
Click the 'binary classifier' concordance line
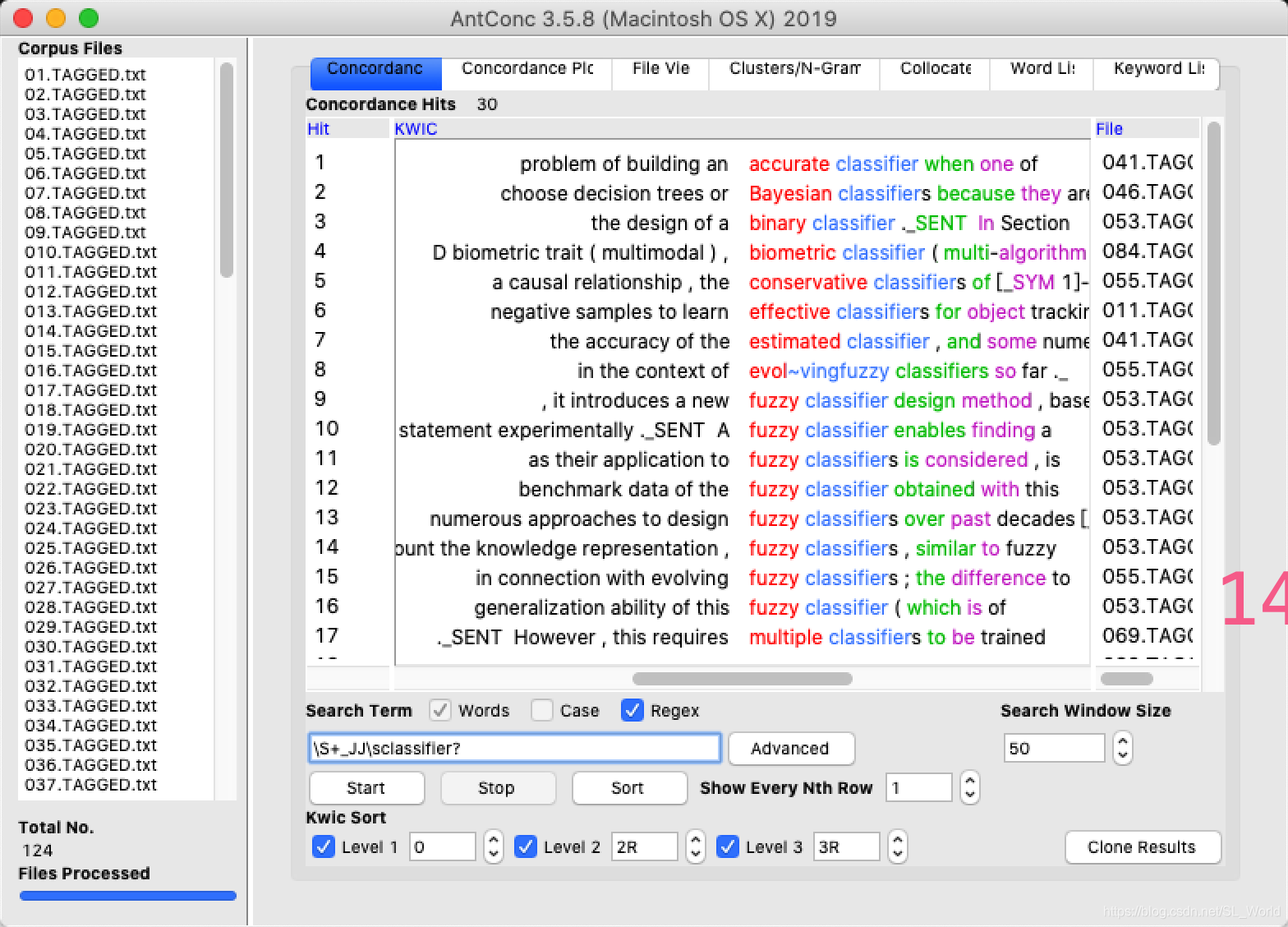pos(743,223)
